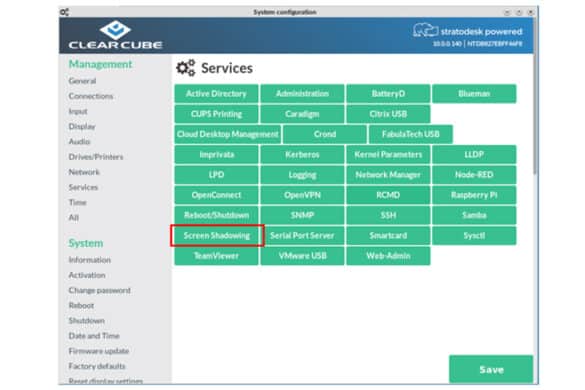This screenshot has width=585, height=390.
Task: Select the SNMP service
Action: tap(302, 215)
